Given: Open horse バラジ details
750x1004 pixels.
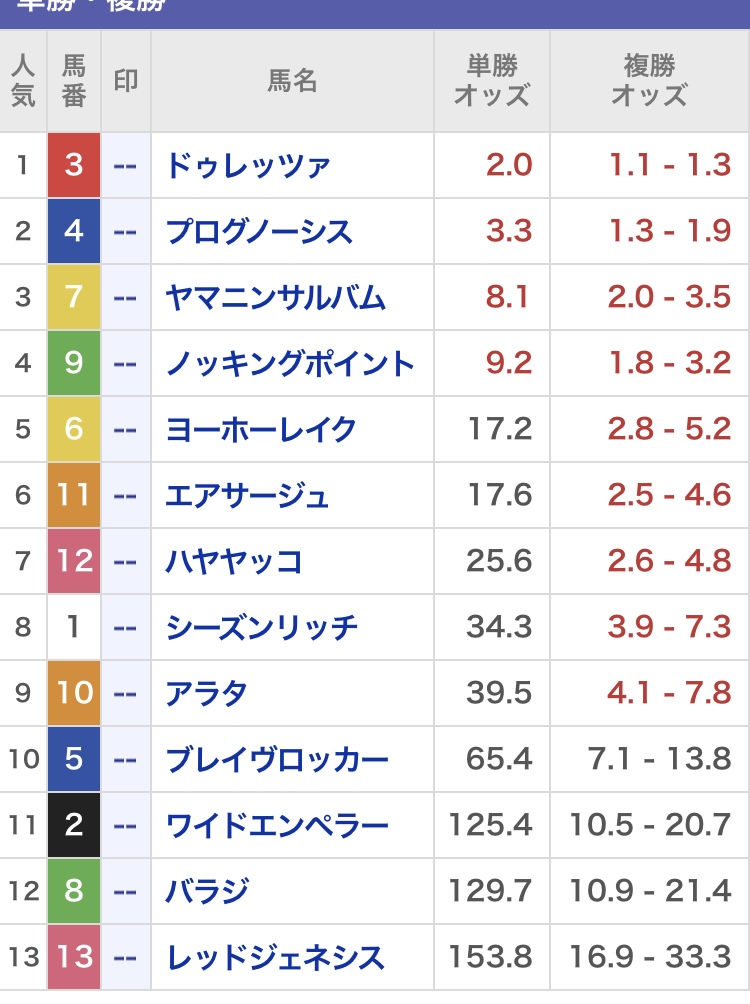Looking at the screenshot, I should (206, 891).
